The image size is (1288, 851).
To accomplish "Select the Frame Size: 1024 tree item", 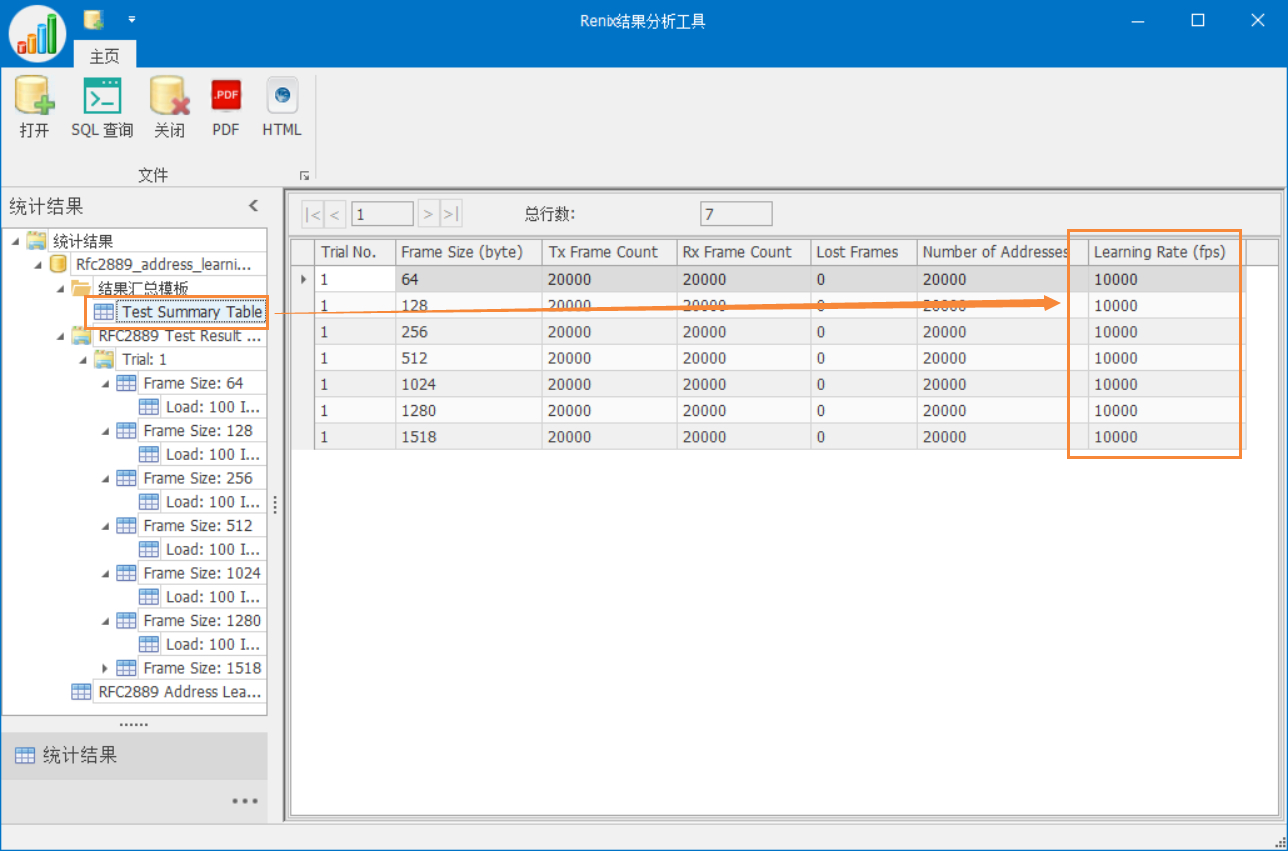I will (202, 573).
